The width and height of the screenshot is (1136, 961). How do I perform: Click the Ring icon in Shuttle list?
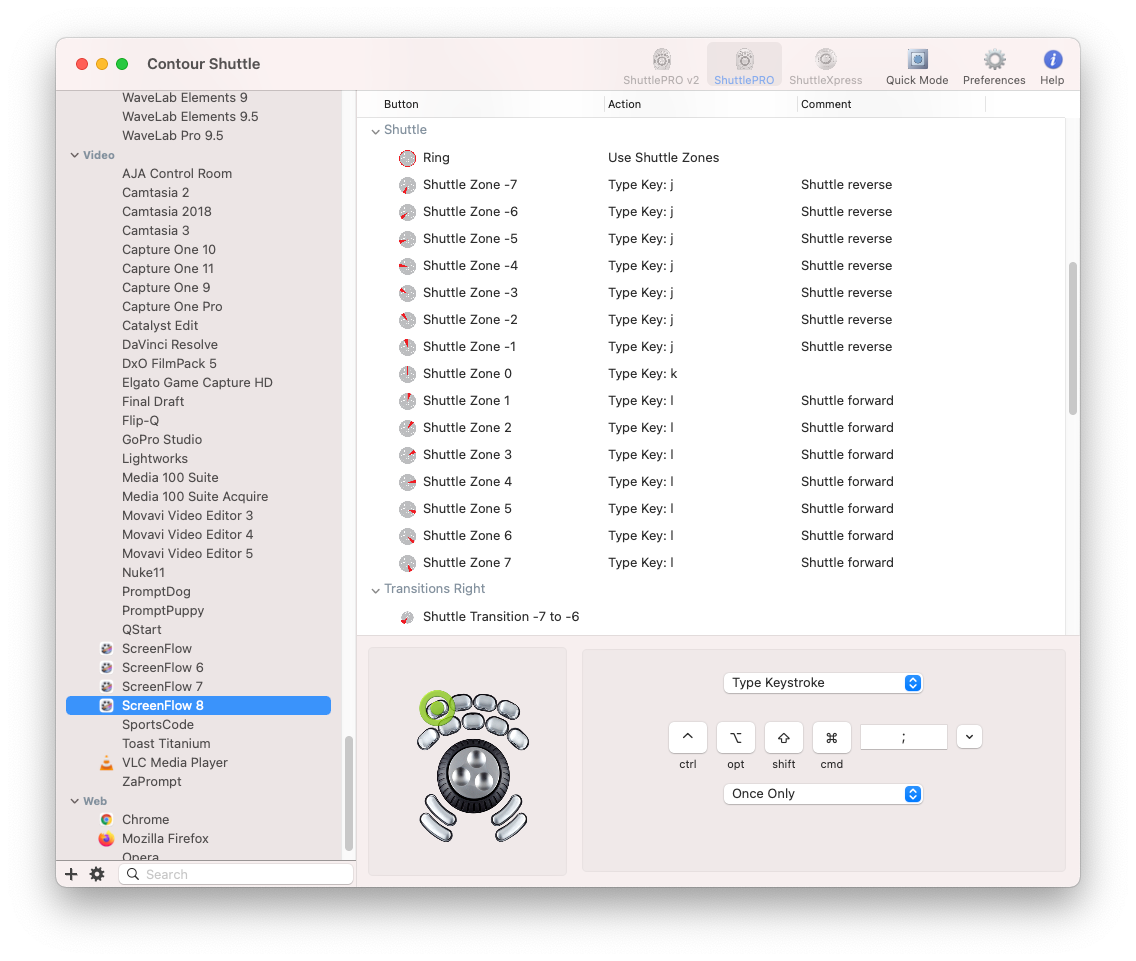[408, 158]
